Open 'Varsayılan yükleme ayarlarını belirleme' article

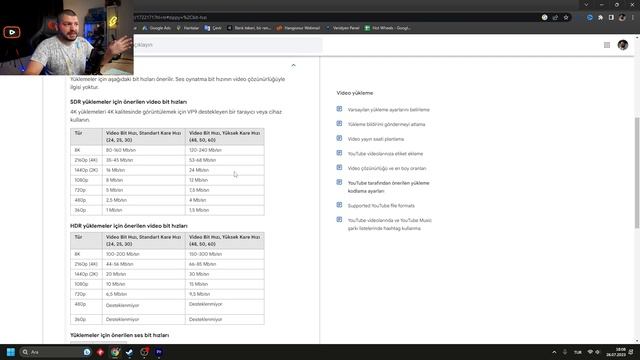(x=389, y=110)
